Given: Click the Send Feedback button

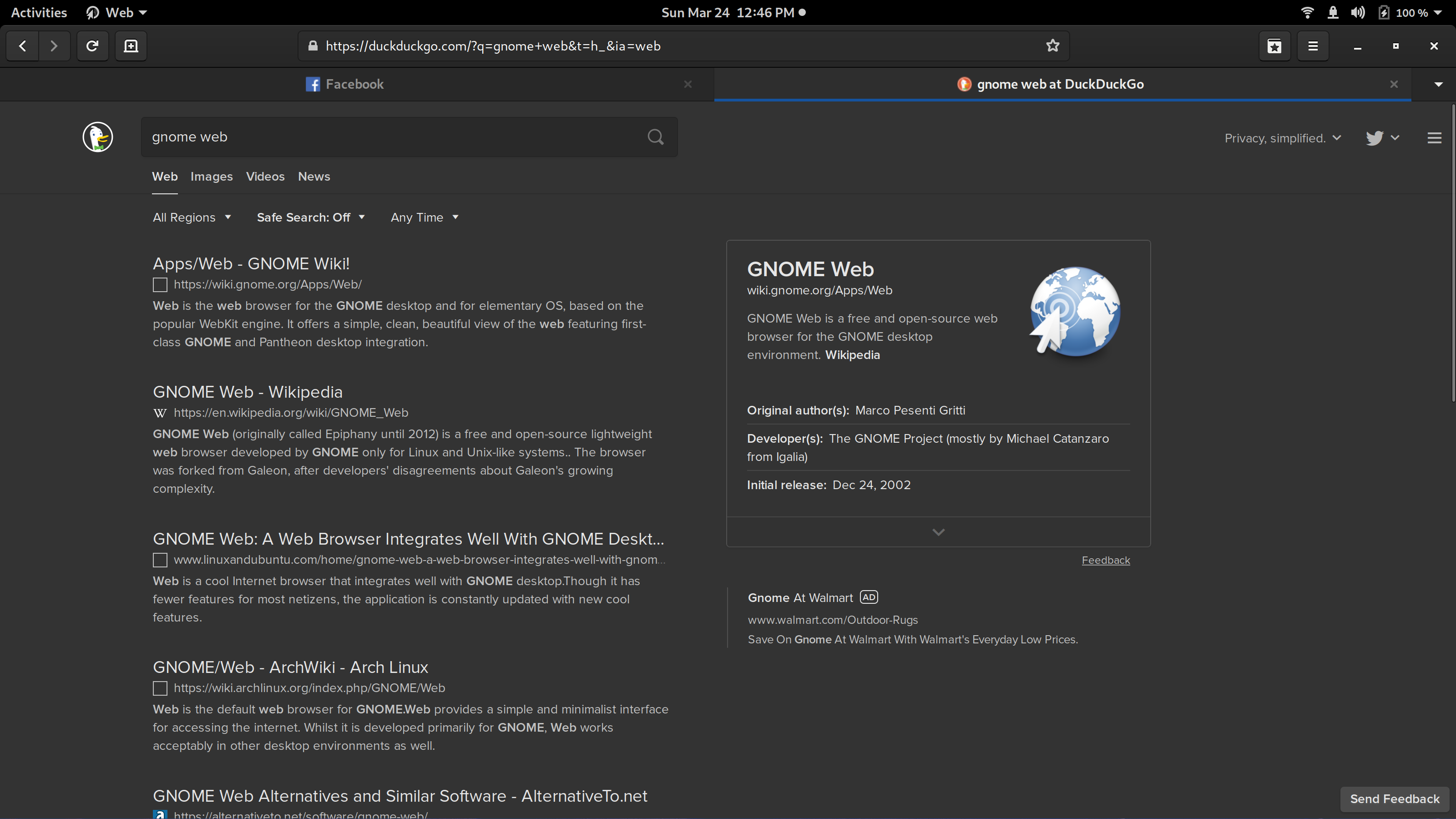Looking at the screenshot, I should pyautogui.click(x=1395, y=799).
